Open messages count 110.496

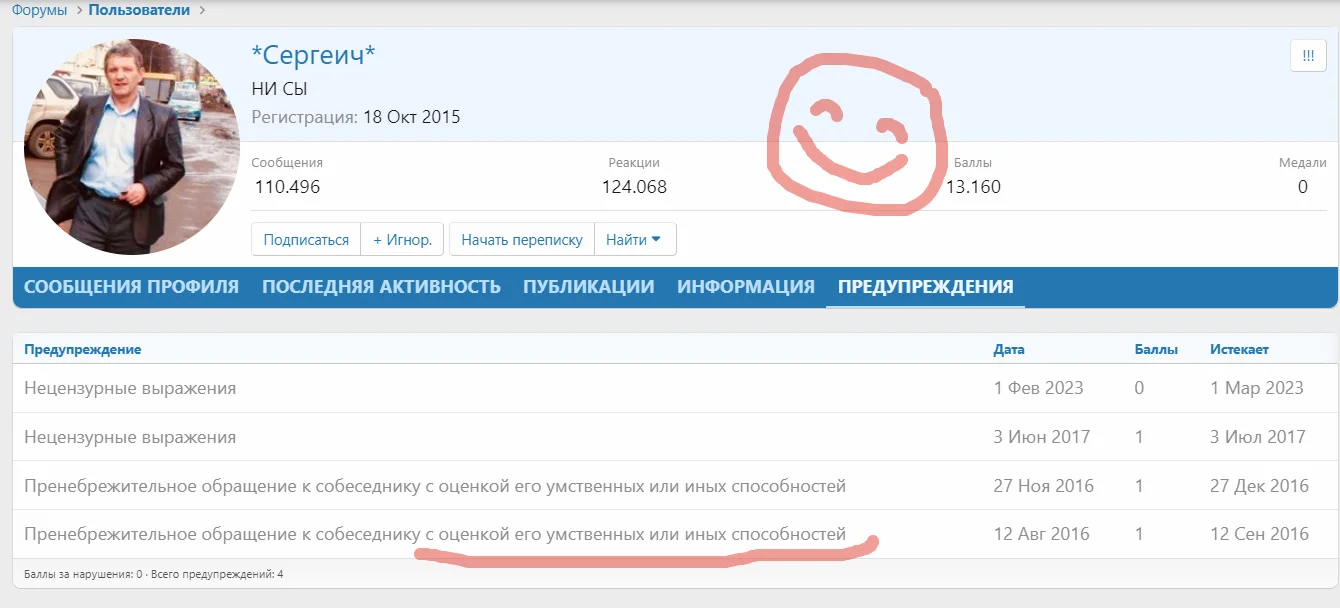click(x=287, y=187)
